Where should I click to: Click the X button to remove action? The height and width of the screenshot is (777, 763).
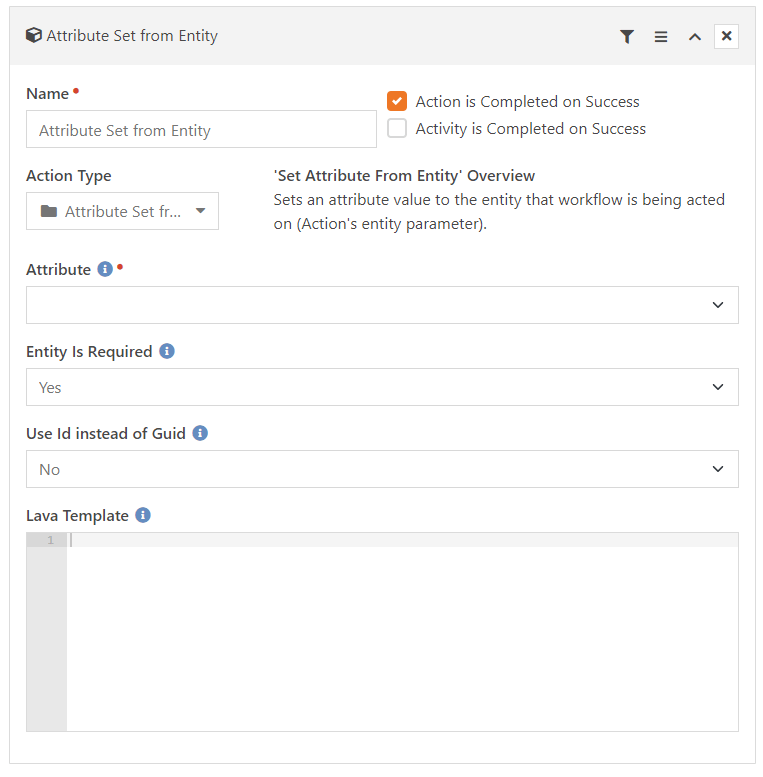coord(726,36)
